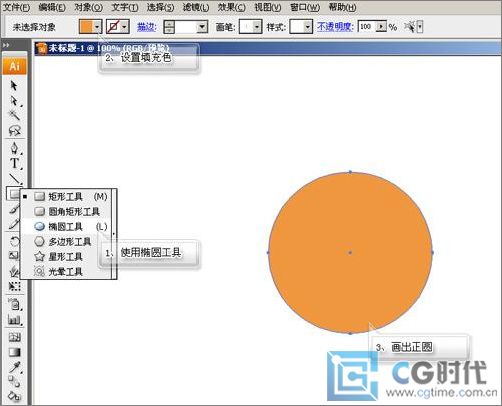502x406 pixels.
Task: Select the Blend tool
Action: pos(14,381)
